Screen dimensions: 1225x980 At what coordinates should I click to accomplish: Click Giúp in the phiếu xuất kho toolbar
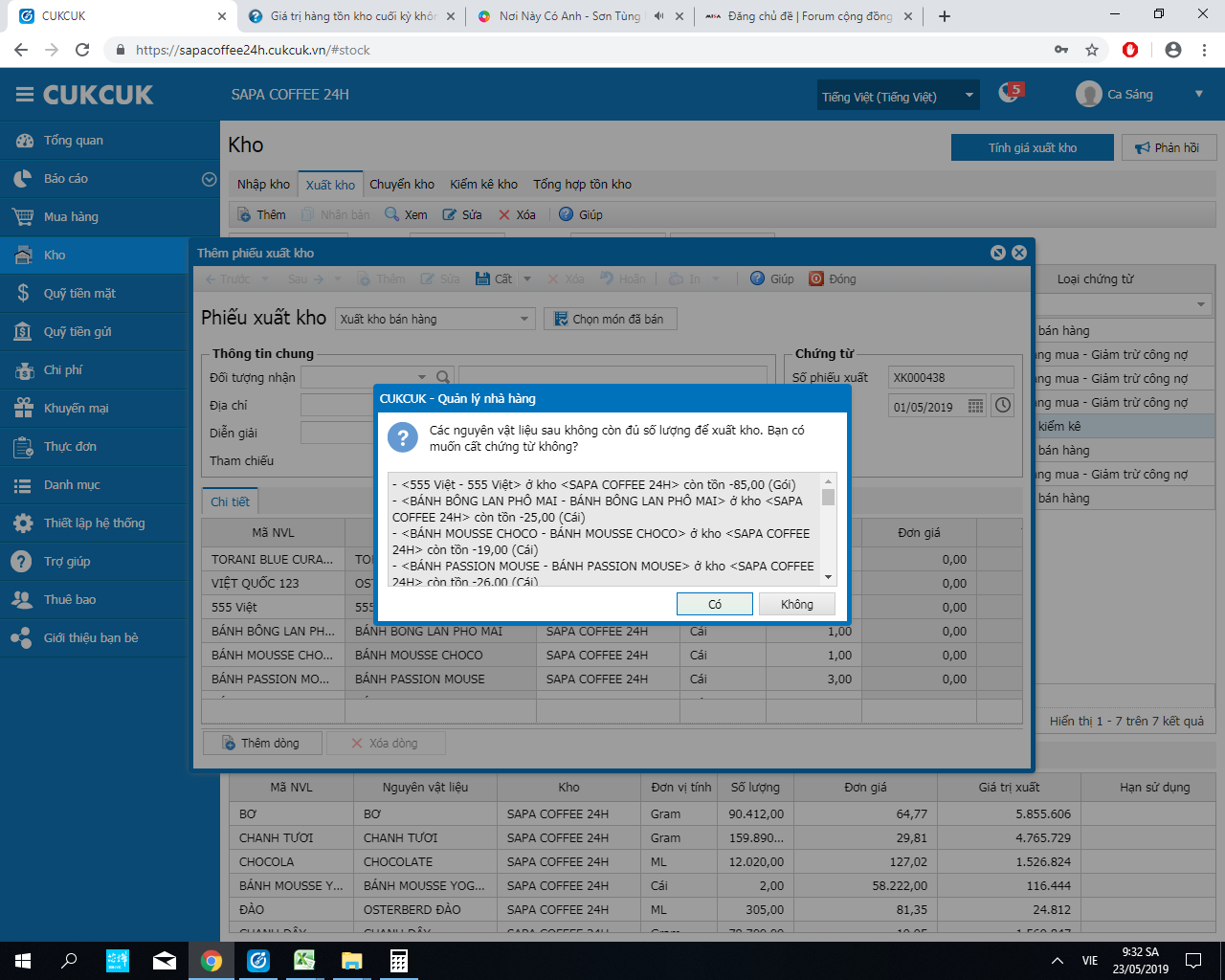click(772, 278)
